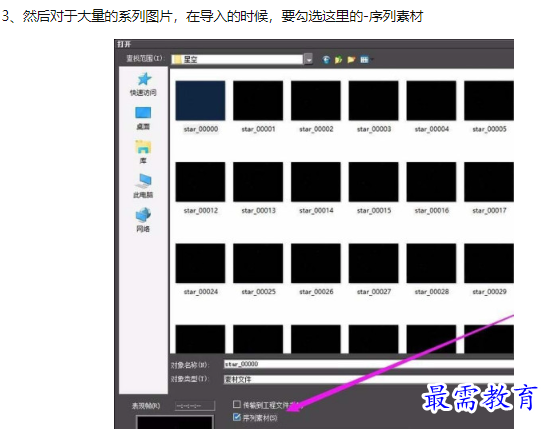Screen dimensions: 546x429
Task: Select the star_00017 thumbnail
Action: [x=489, y=182]
